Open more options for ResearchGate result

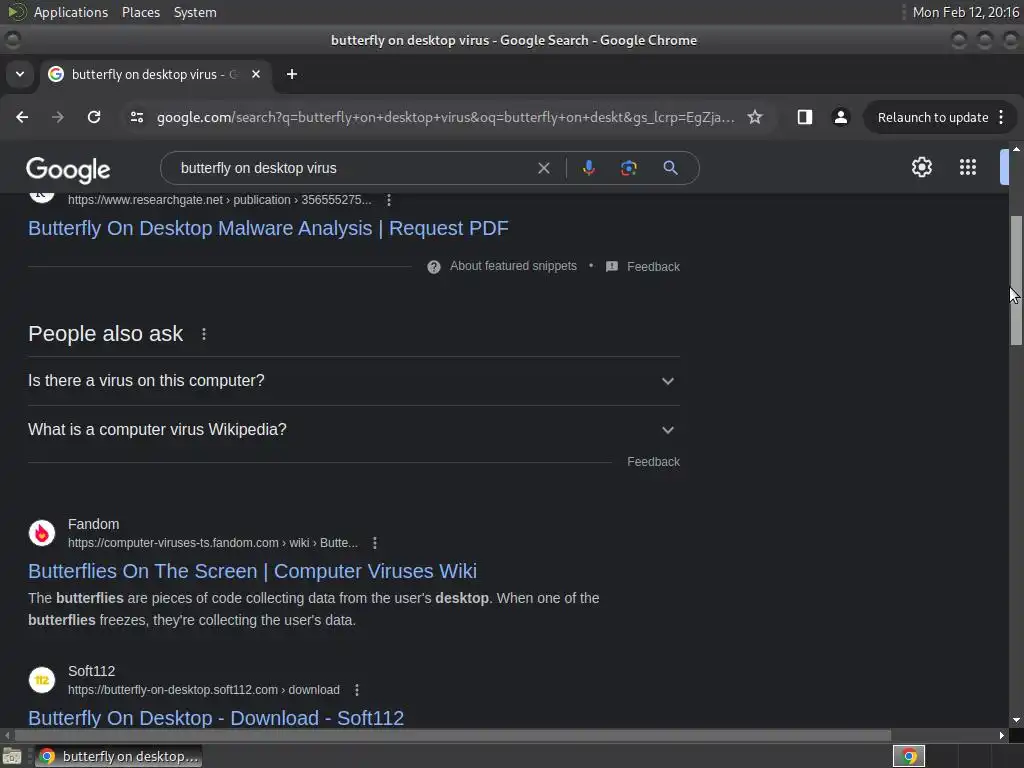pos(389,200)
